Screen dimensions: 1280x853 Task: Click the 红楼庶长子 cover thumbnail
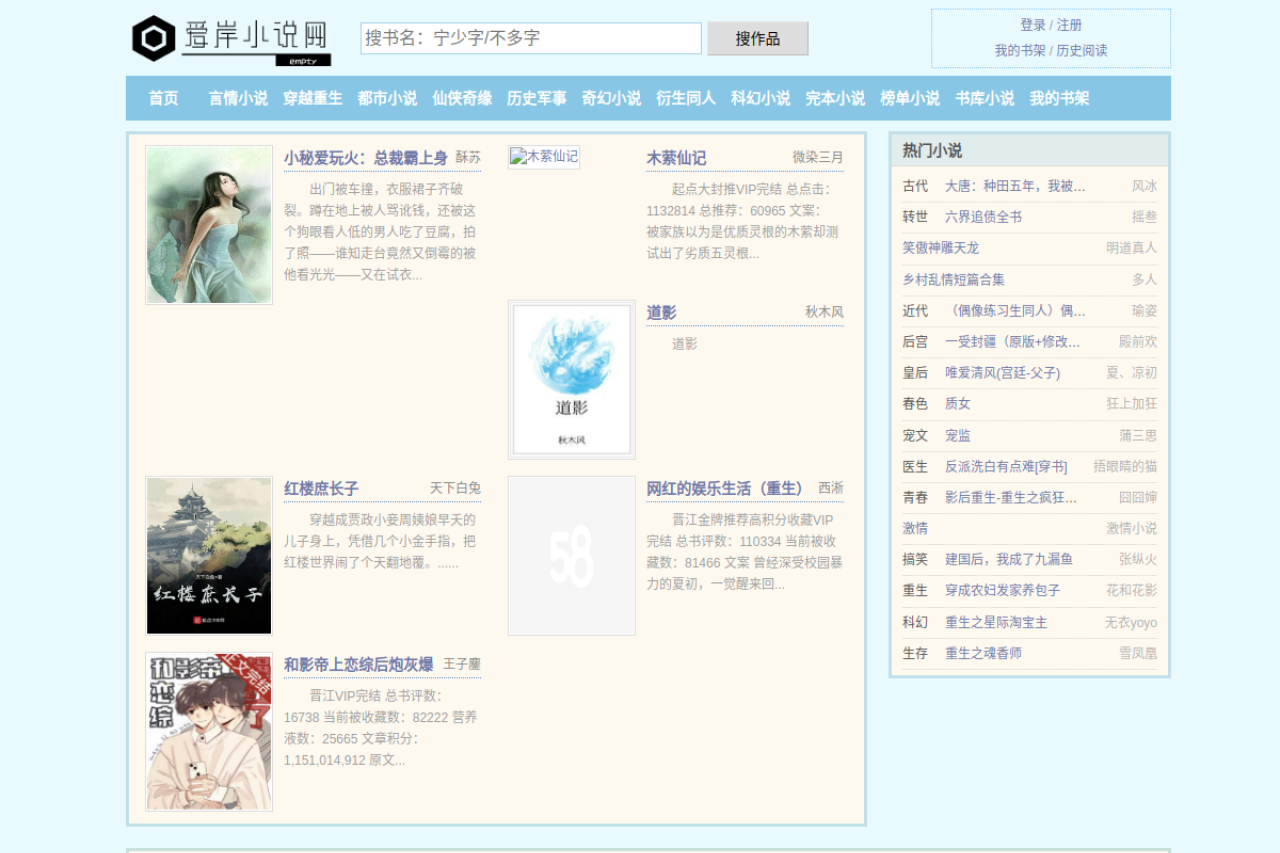click(209, 555)
